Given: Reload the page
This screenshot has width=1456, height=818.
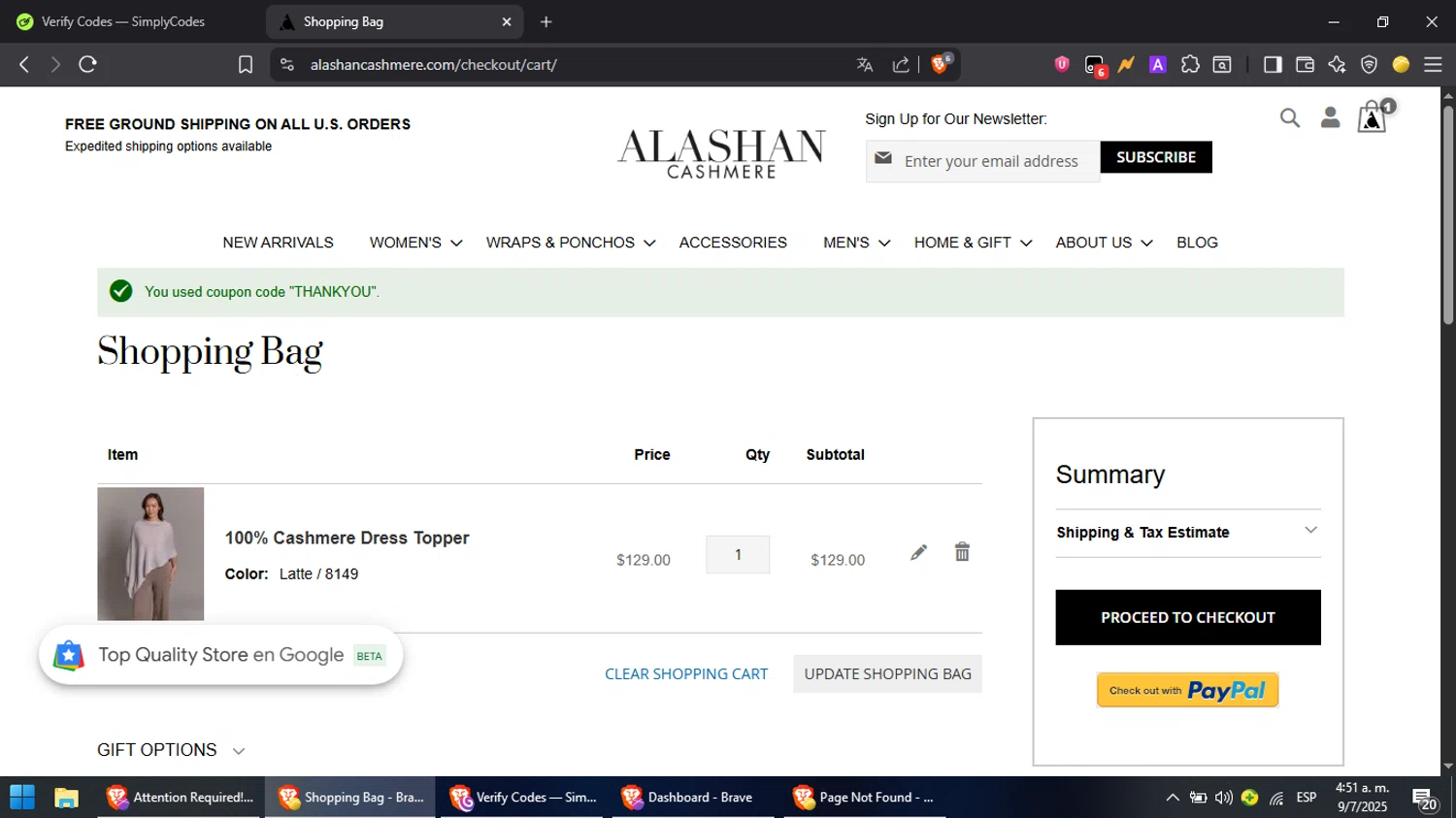Looking at the screenshot, I should 87,64.
